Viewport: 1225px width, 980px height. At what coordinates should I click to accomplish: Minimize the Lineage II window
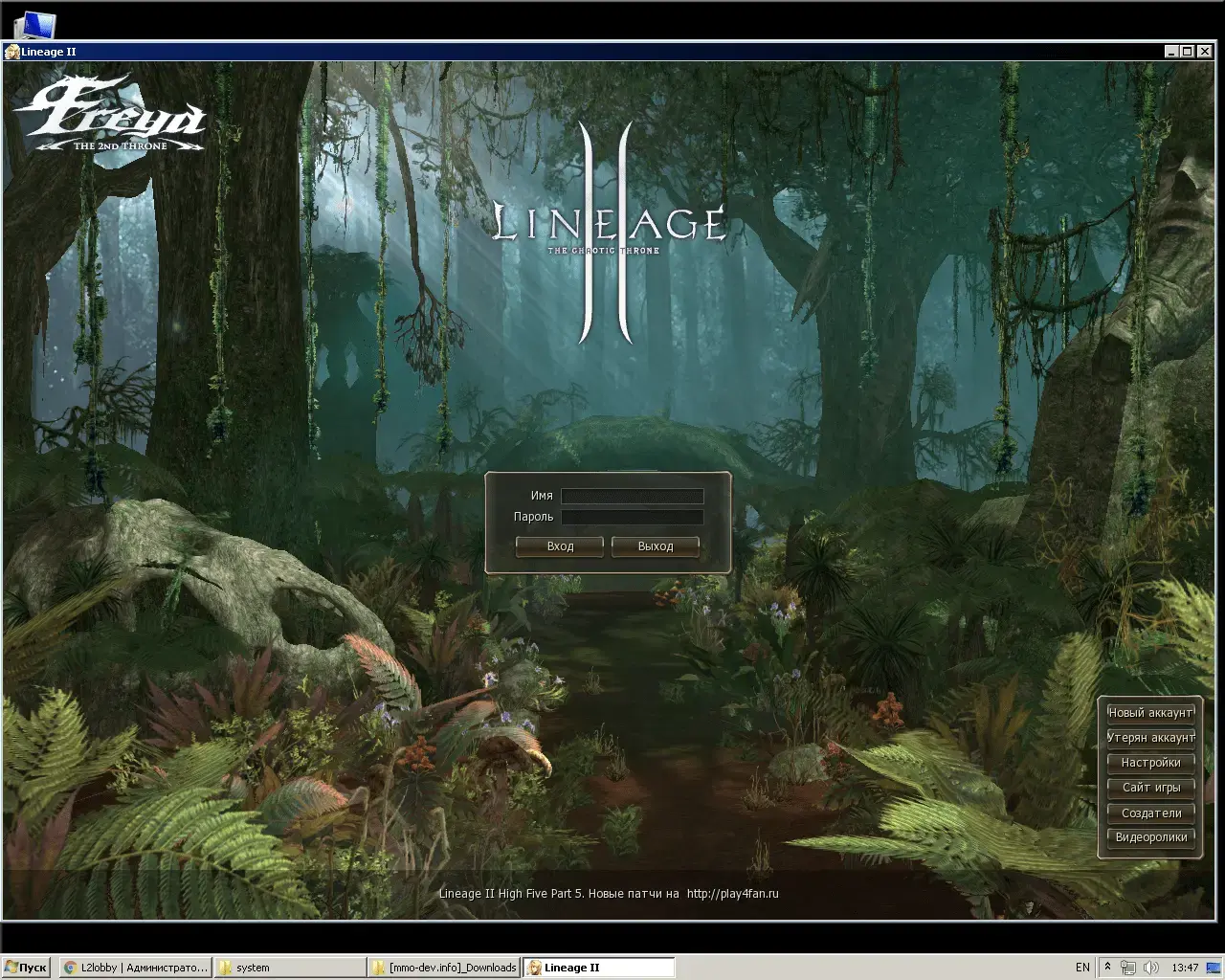point(1171,52)
